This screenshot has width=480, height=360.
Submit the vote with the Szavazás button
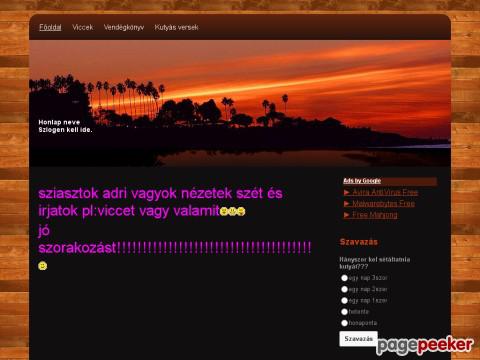click(358, 339)
